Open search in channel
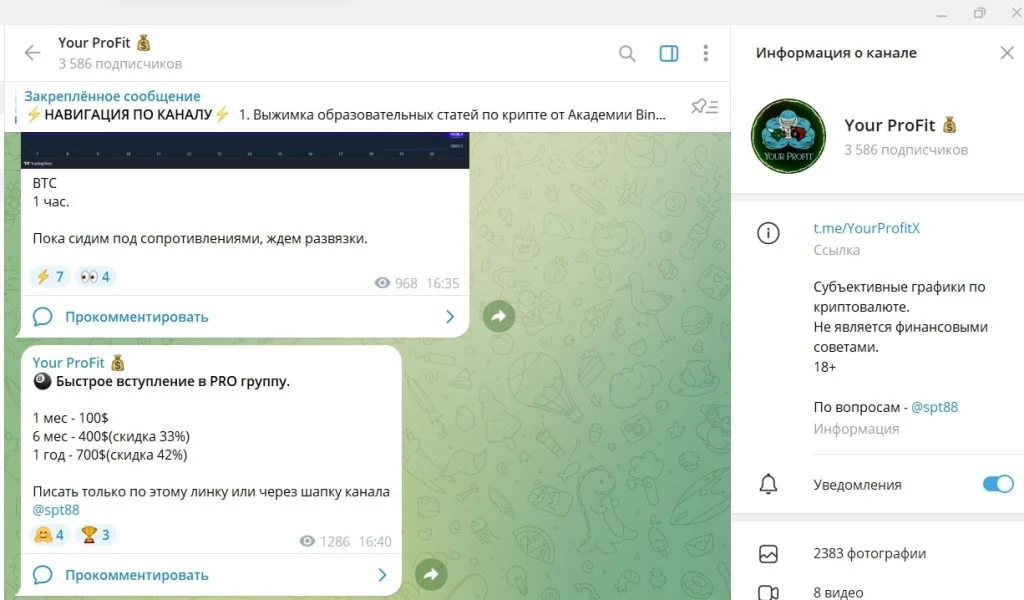The width and height of the screenshot is (1024, 600). [x=627, y=54]
